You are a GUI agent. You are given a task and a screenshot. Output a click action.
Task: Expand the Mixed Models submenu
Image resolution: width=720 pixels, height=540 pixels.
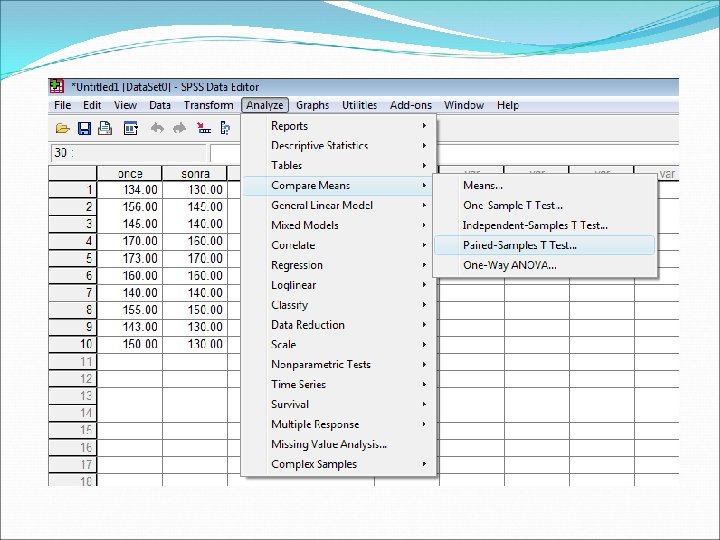(339, 225)
